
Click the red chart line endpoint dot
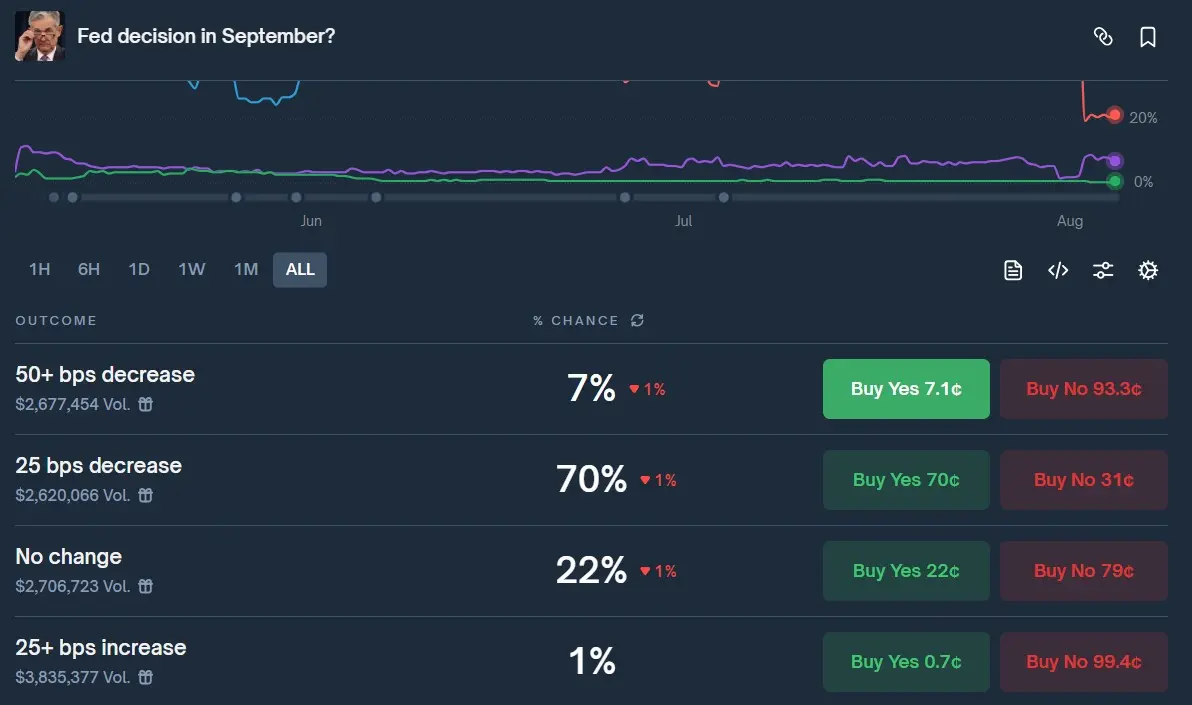tap(1115, 115)
